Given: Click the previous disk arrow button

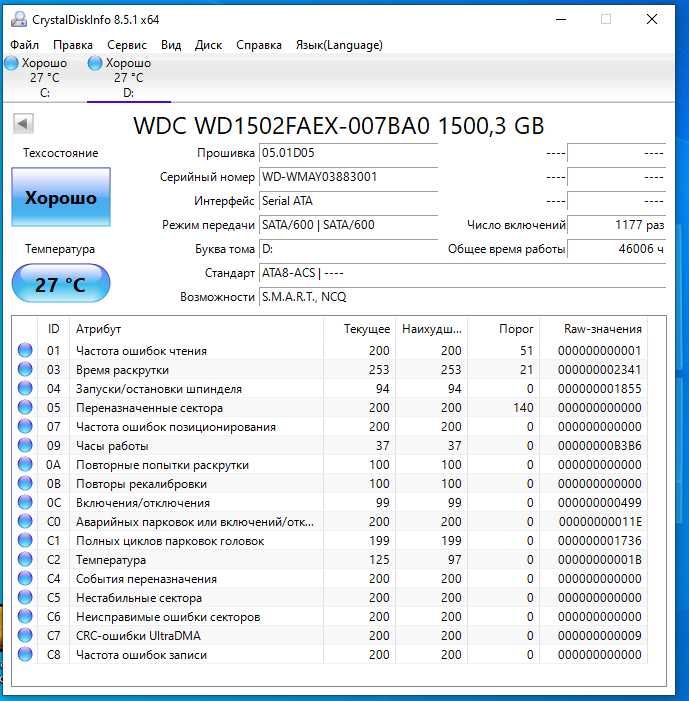Looking at the screenshot, I should coord(23,123).
